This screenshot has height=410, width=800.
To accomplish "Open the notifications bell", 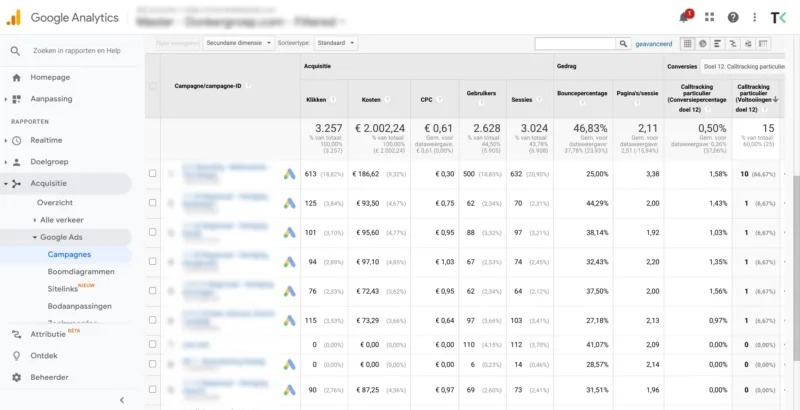I will (x=684, y=17).
